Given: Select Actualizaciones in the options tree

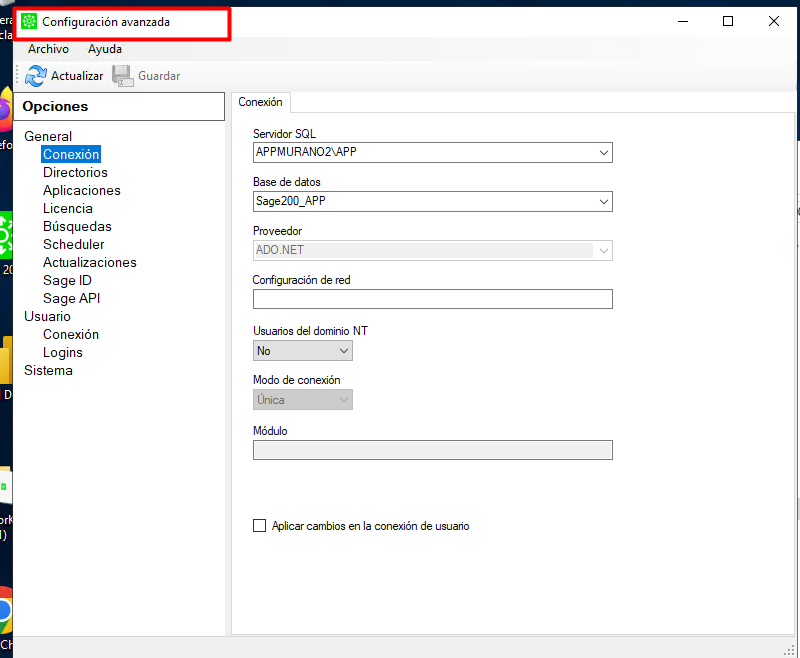Looking at the screenshot, I should point(90,262).
